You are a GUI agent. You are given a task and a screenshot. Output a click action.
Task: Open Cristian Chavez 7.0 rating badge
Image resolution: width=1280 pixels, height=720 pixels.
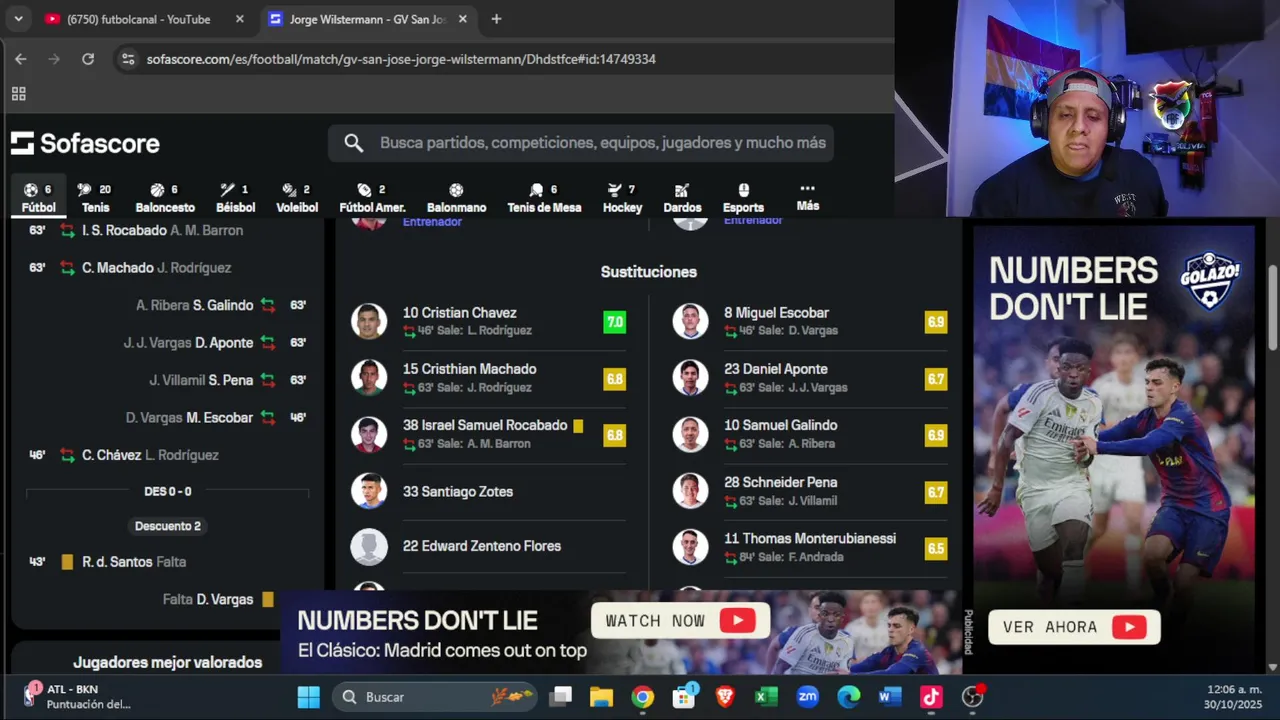[x=614, y=322]
